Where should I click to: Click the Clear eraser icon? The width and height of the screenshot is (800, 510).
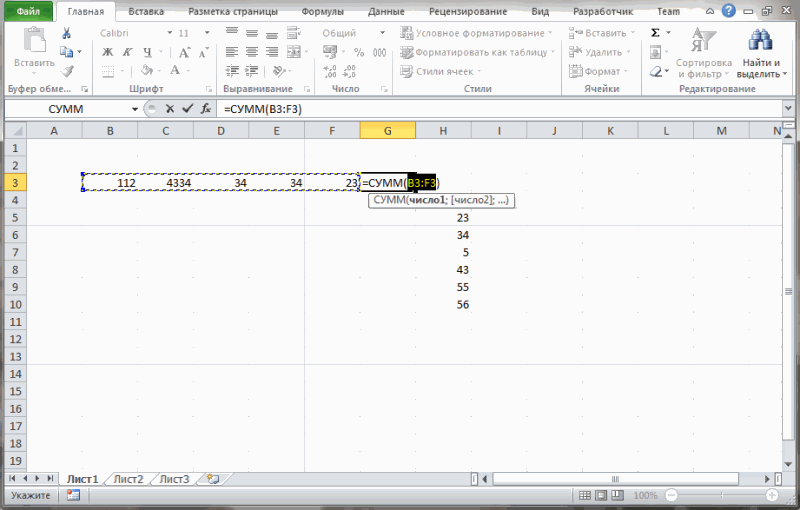[656, 71]
